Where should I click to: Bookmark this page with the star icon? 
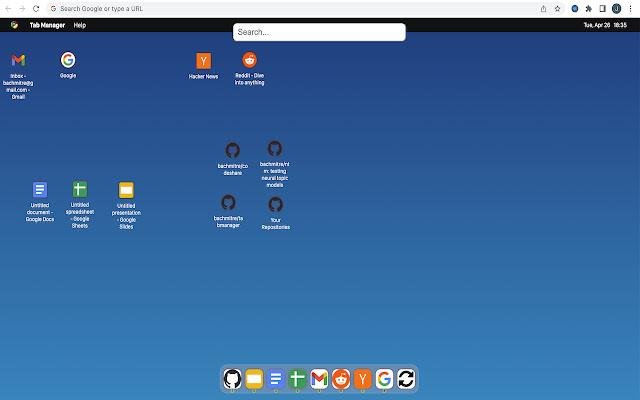click(557, 9)
